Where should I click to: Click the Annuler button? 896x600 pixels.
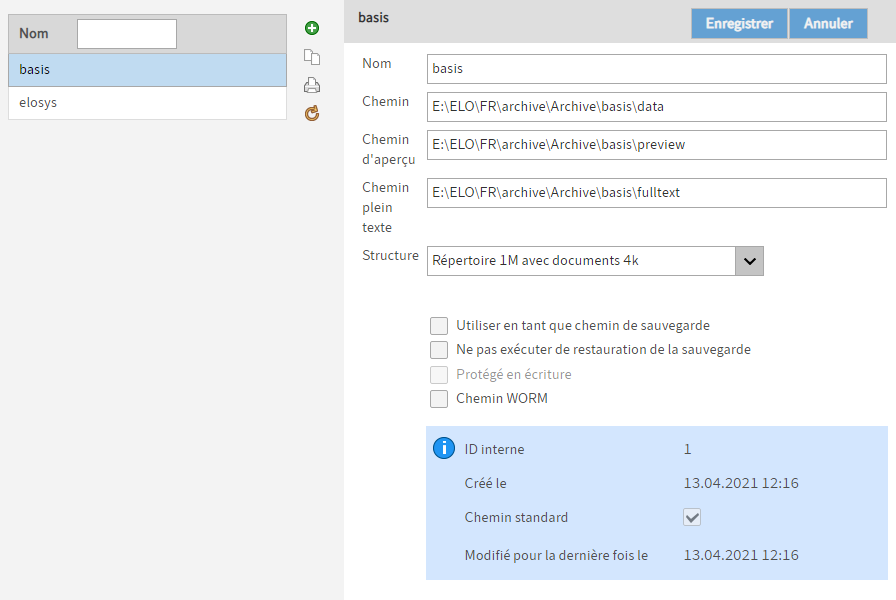click(828, 23)
